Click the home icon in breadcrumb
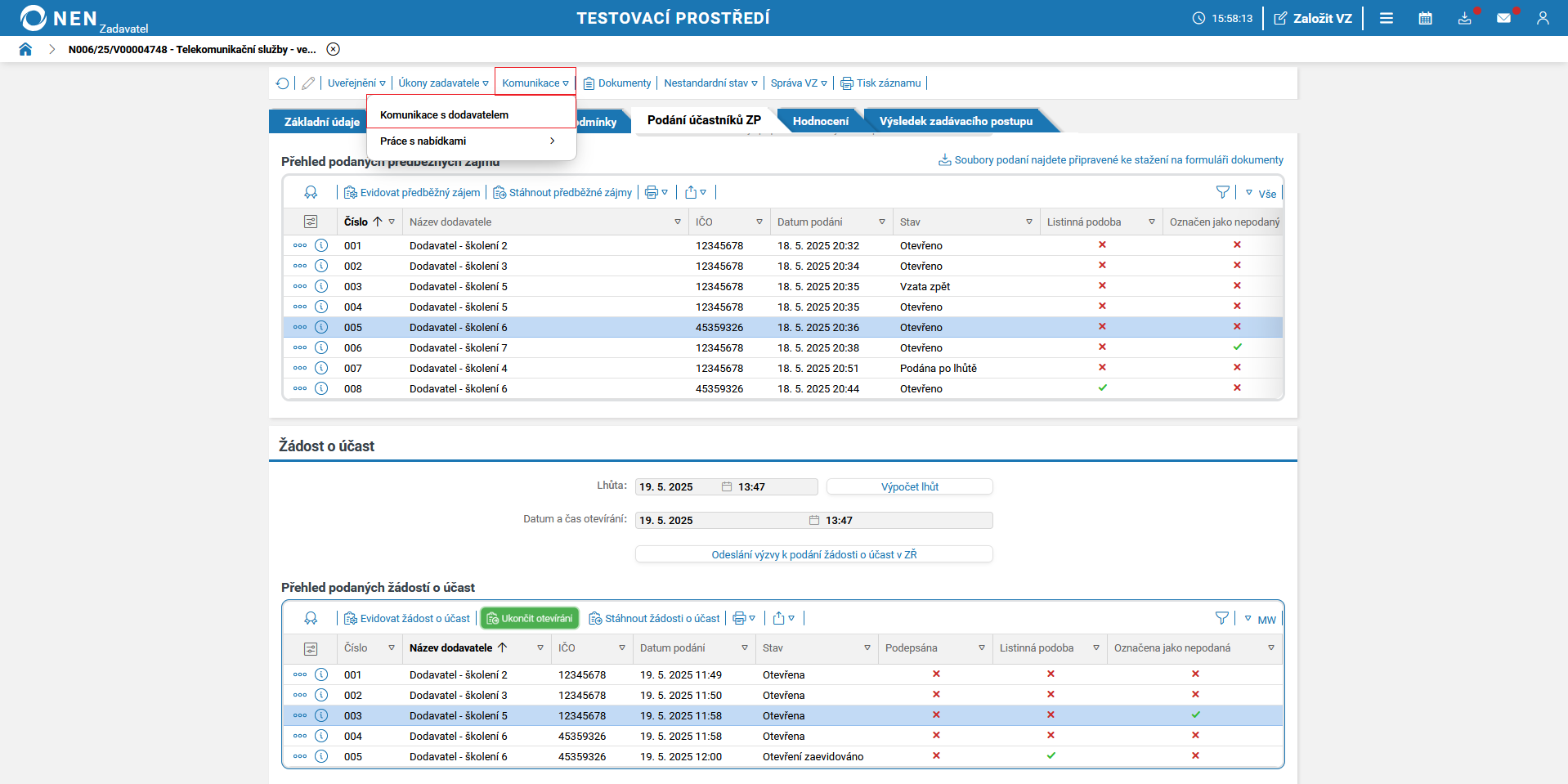 [25, 49]
